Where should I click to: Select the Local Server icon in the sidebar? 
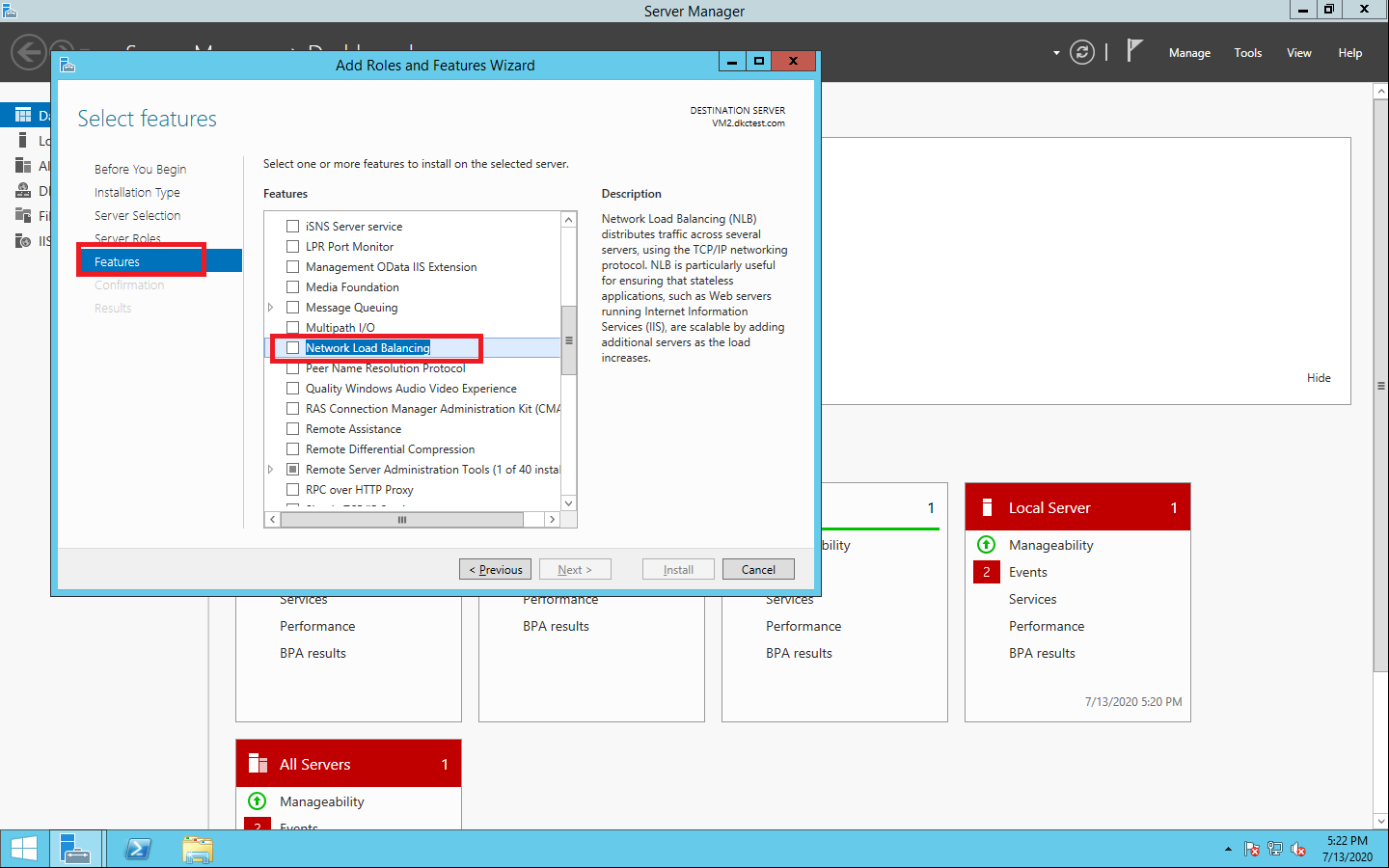23,140
